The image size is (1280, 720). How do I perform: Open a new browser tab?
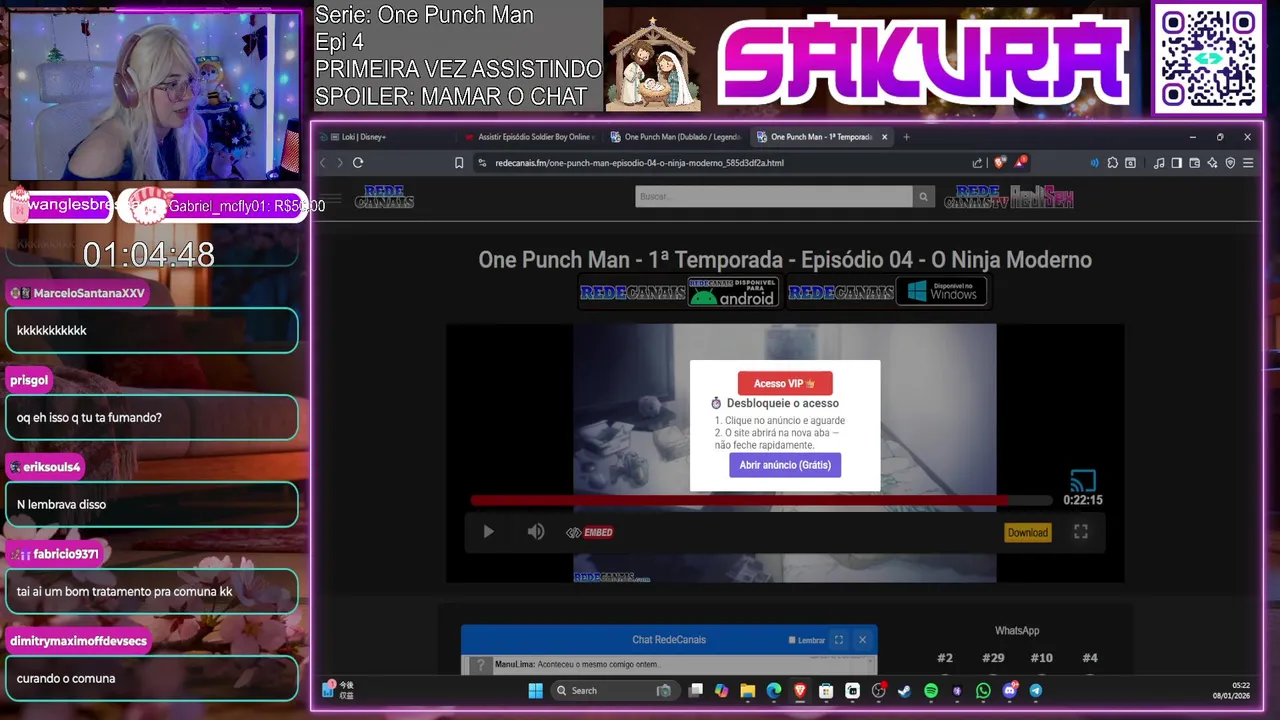[906, 137]
